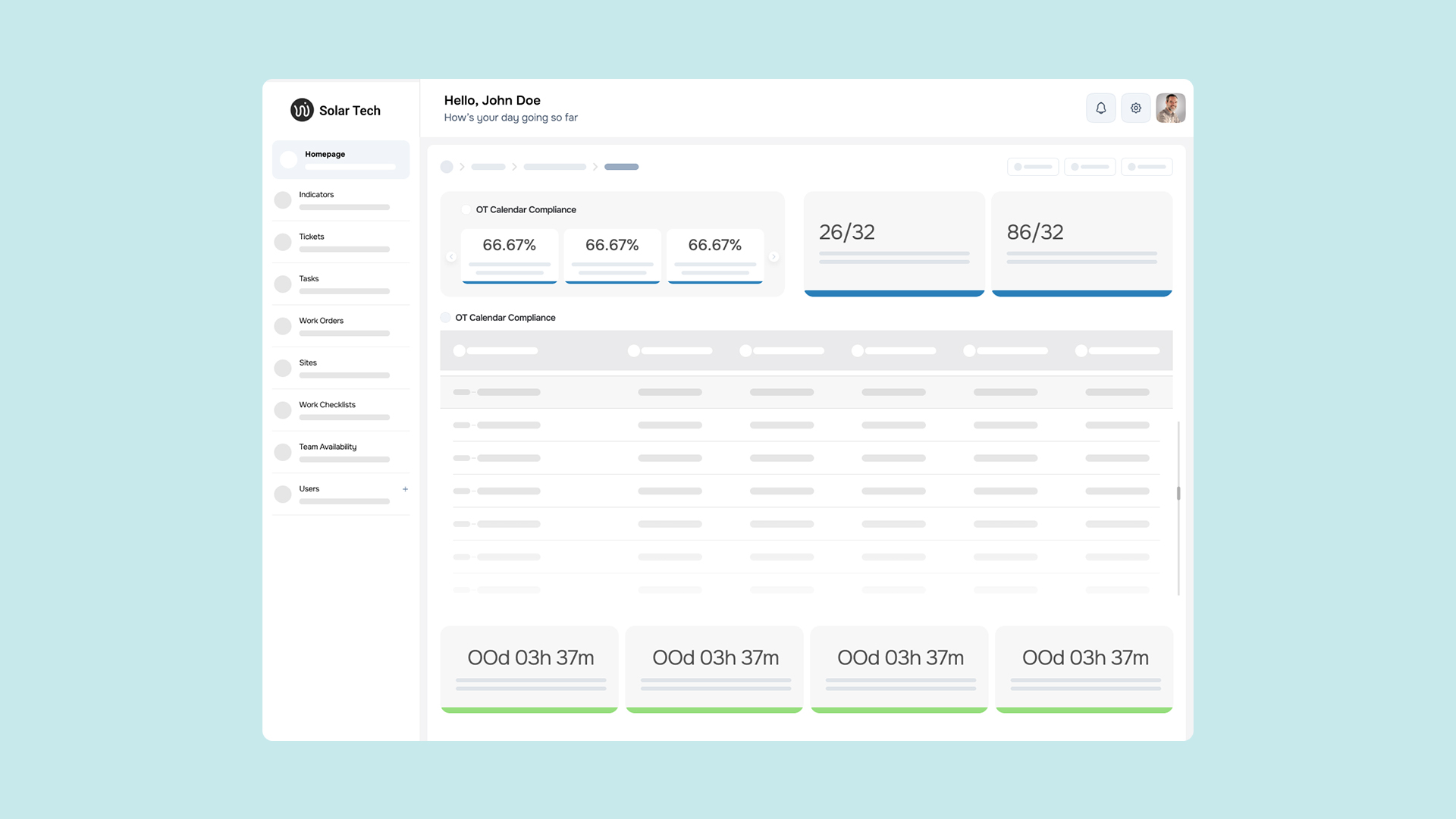
Task: Click the table's vertical scrollbar thumb
Action: pos(1178,494)
